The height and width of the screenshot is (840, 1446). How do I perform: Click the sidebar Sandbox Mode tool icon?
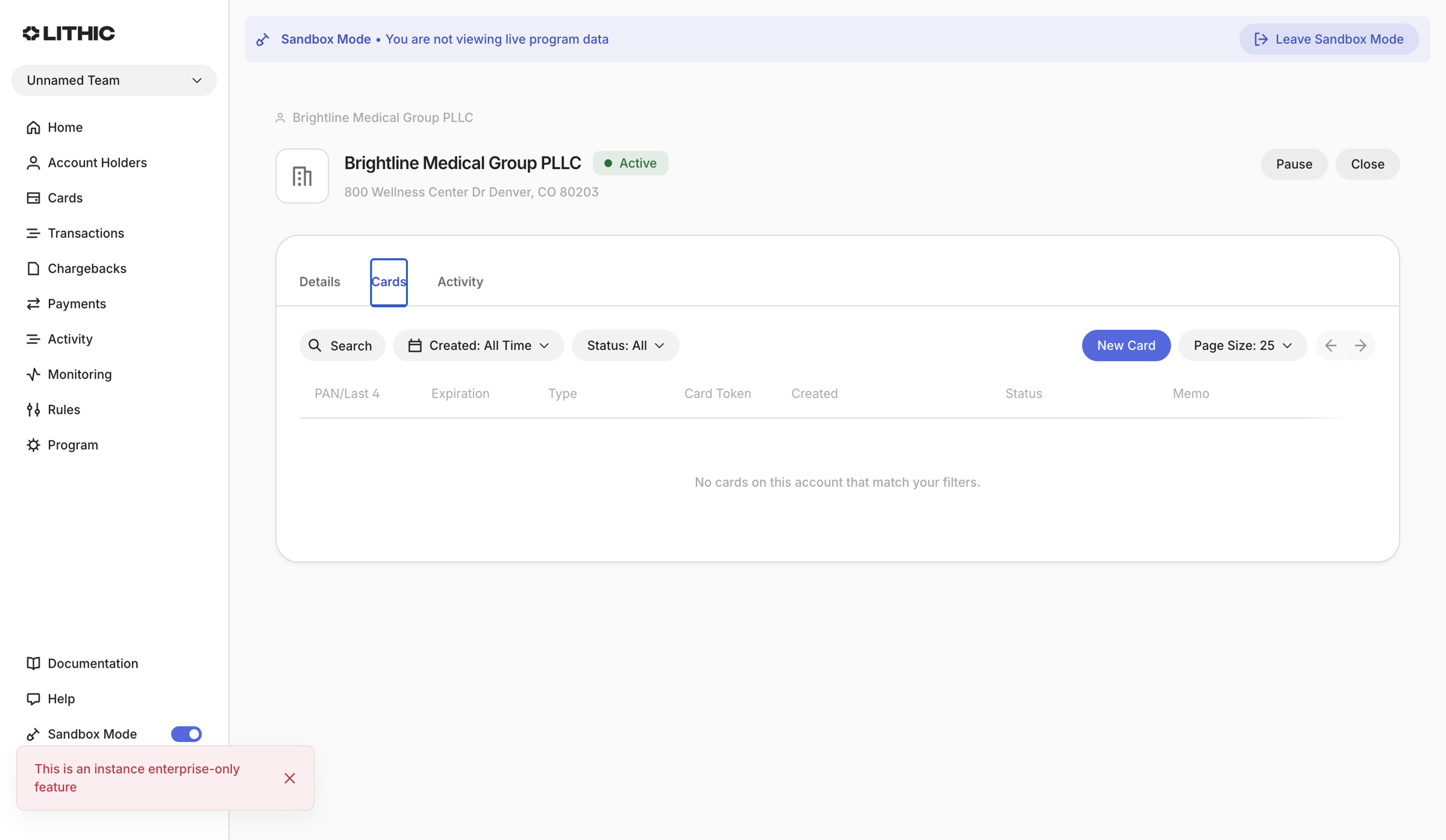click(33, 733)
